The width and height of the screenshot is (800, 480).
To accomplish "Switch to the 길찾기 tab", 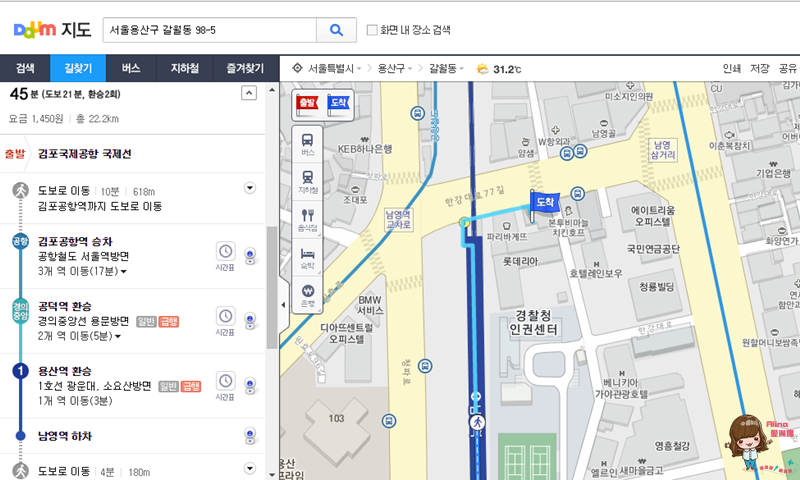I will click(x=78, y=68).
